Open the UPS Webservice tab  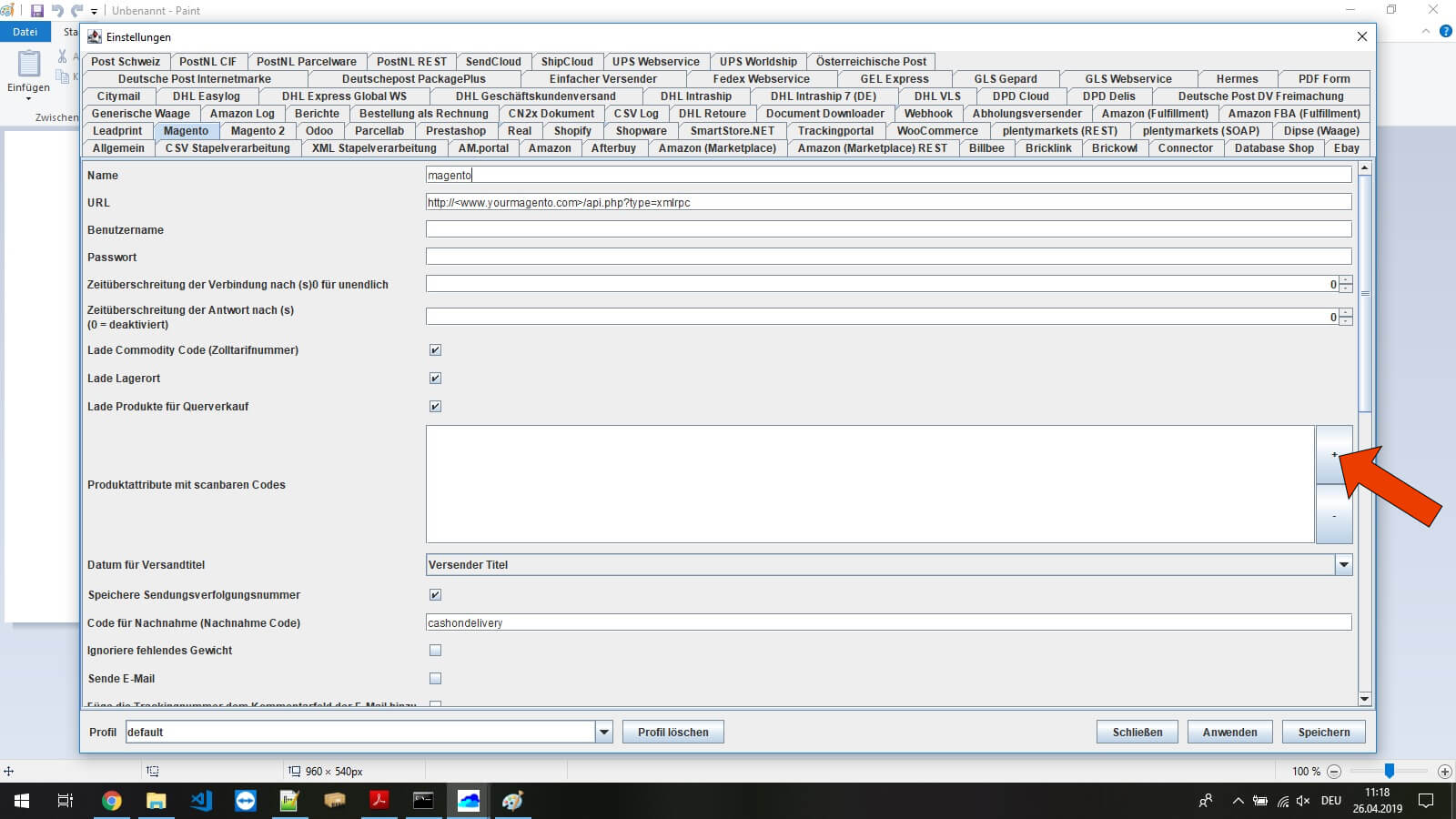[x=655, y=62]
